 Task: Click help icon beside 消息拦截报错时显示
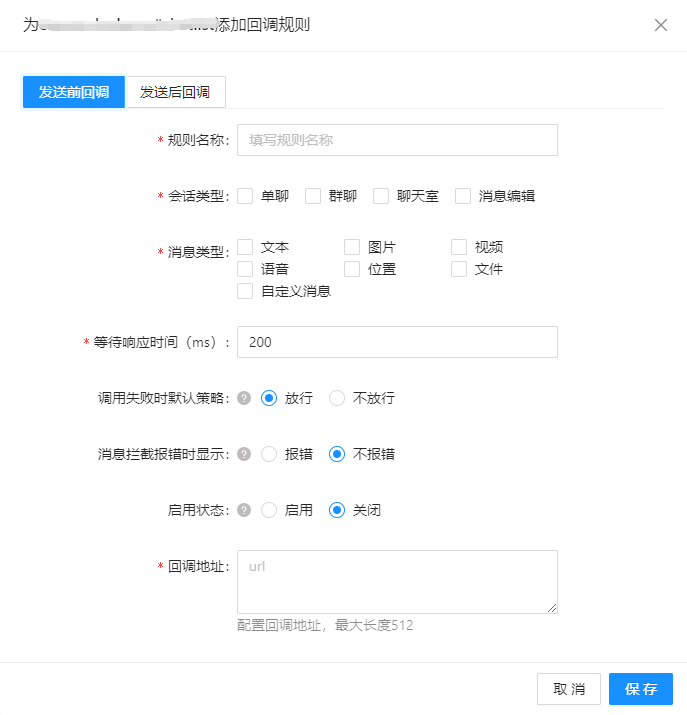point(244,454)
